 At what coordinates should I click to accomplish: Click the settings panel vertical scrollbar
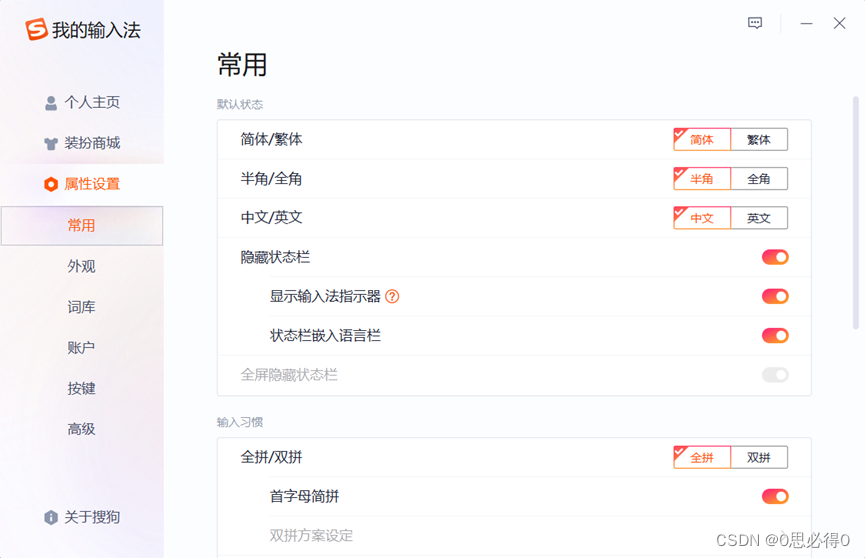pyautogui.click(x=856, y=213)
